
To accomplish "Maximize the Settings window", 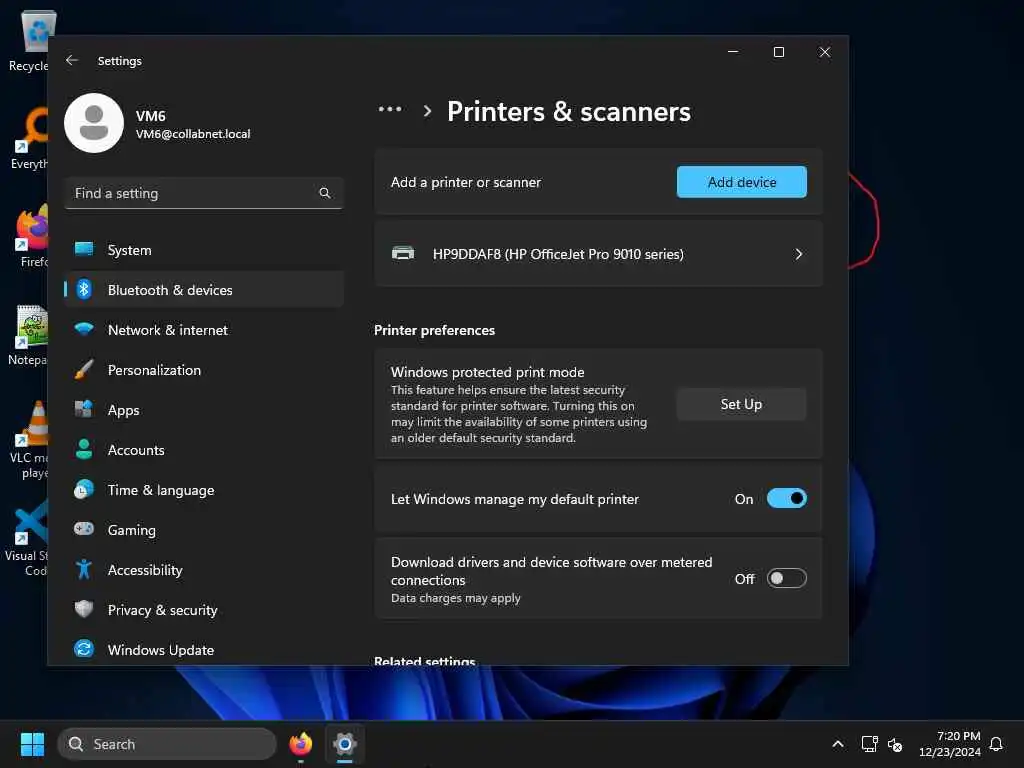I will [778, 52].
